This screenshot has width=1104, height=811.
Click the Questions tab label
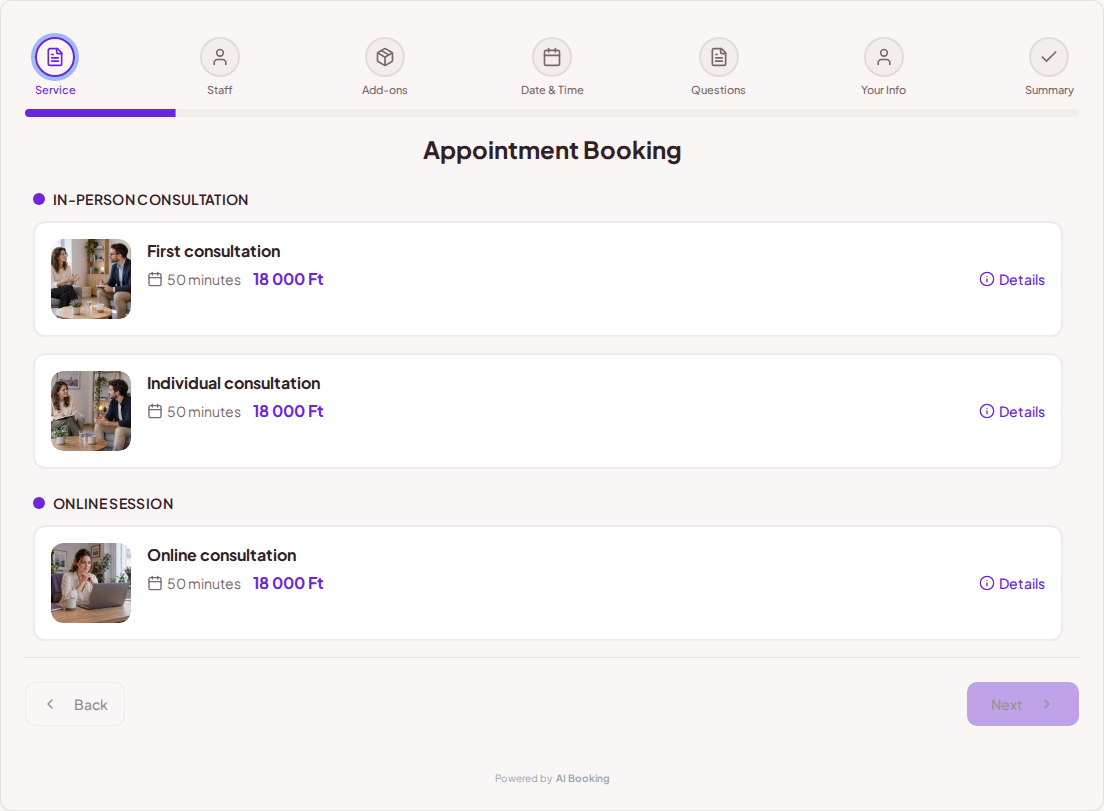pyautogui.click(x=718, y=90)
